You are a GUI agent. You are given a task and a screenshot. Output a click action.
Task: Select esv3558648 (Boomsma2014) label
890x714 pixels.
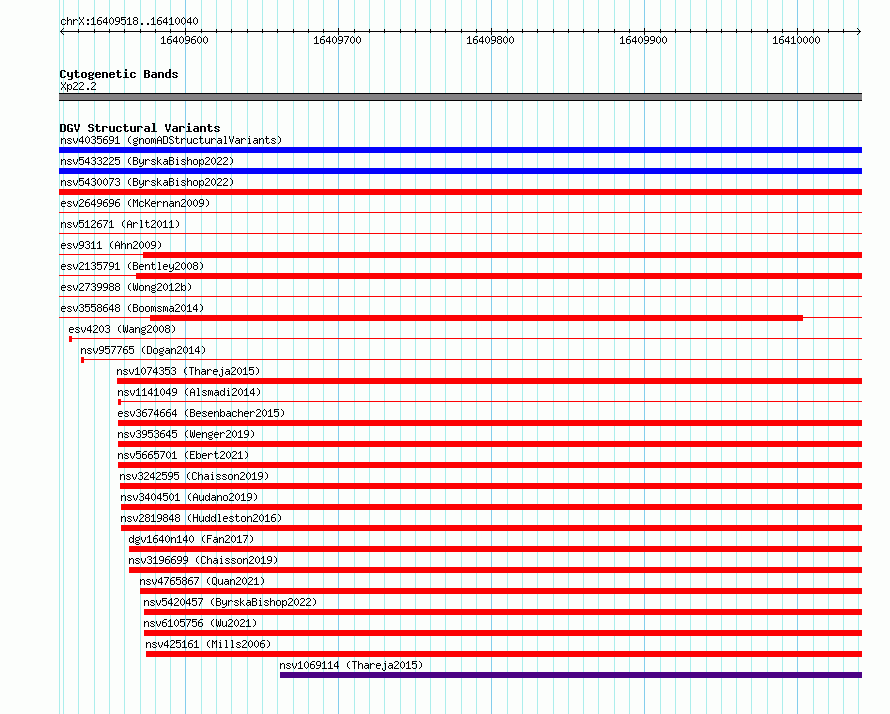[132, 308]
